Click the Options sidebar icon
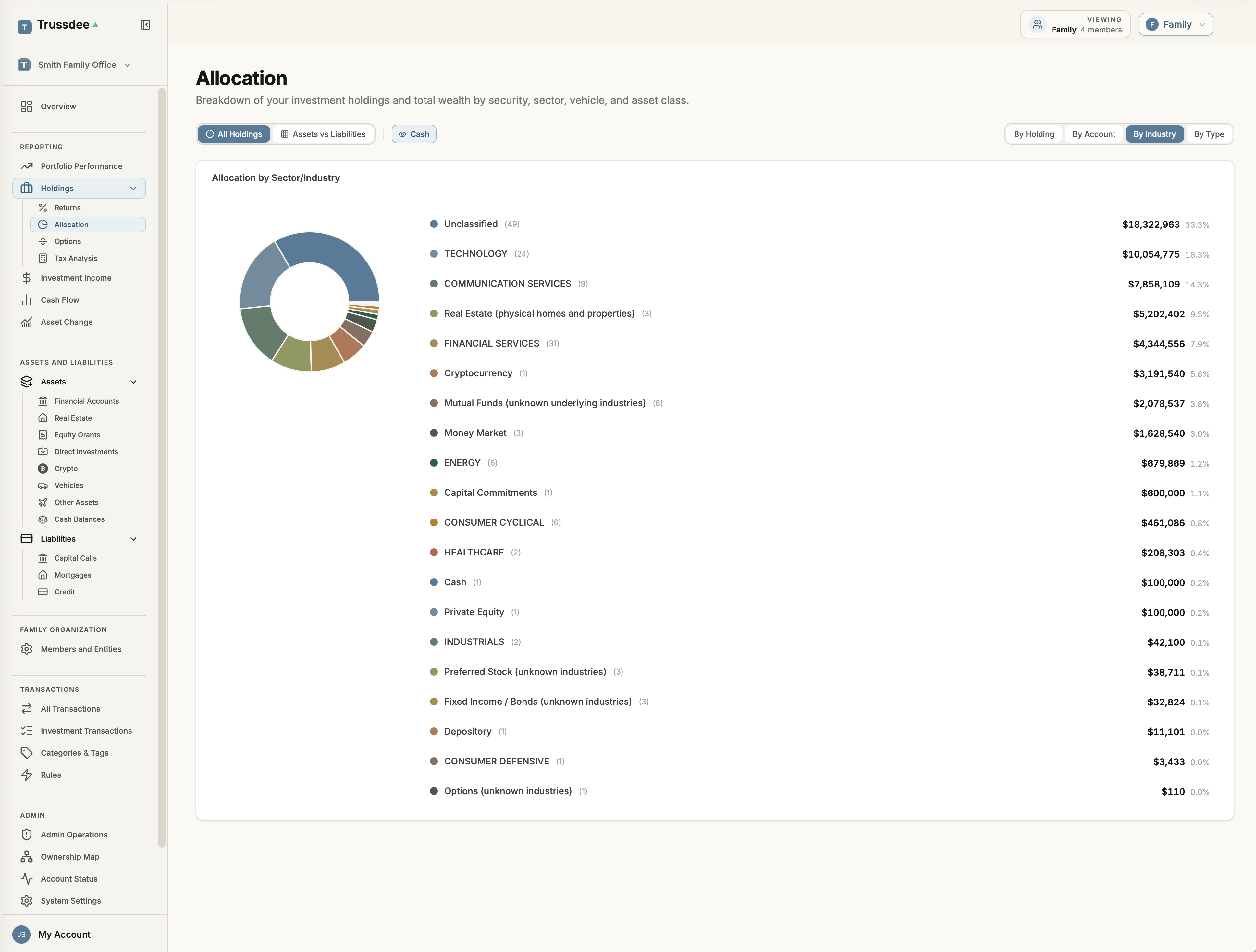The image size is (1256, 952). click(x=43, y=241)
